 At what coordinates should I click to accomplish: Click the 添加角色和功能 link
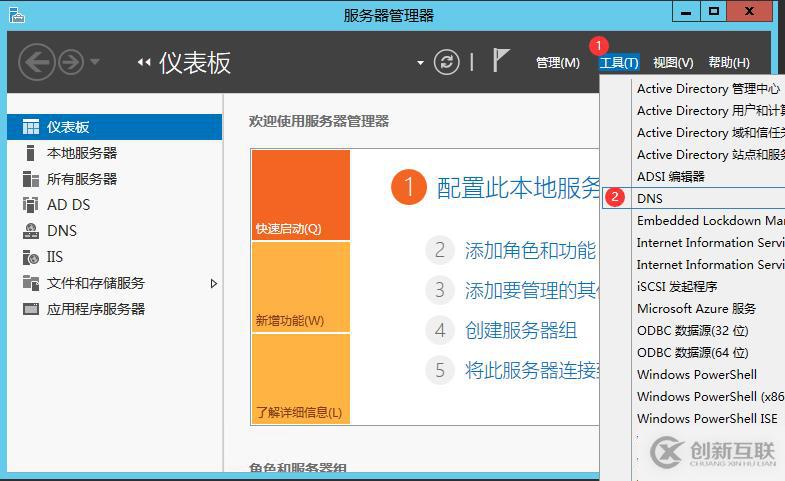coord(530,251)
